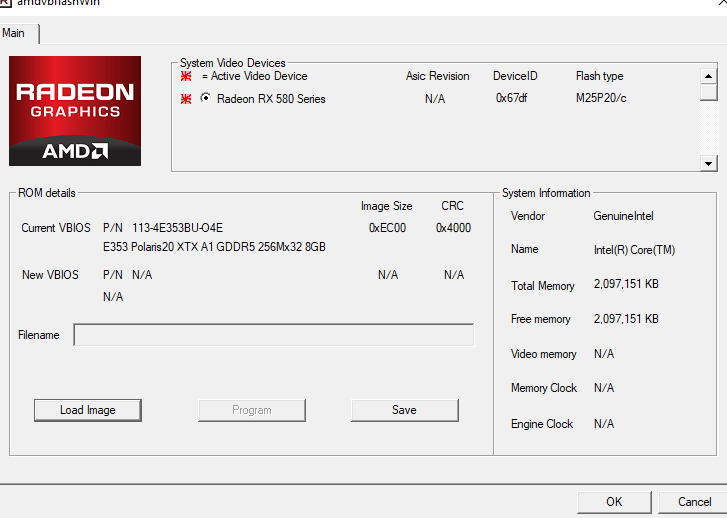Click the Save button
Screen dimensions: 727x518
pyautogui.click(x=405, y=410)
